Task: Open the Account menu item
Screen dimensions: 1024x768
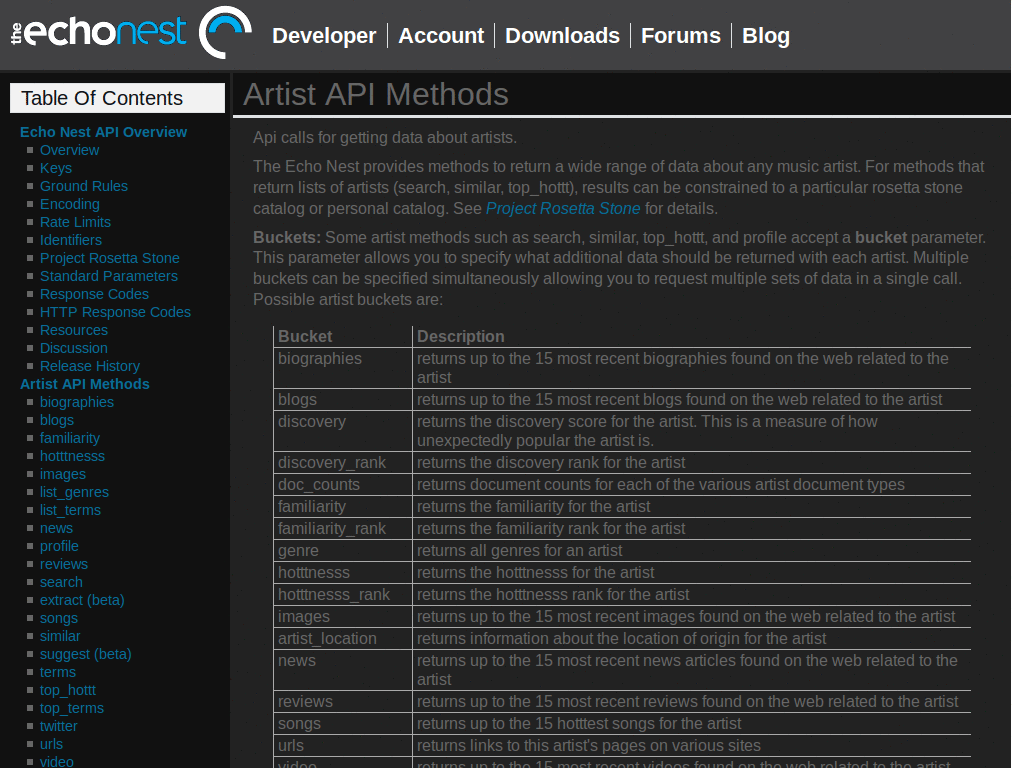Action: click(441, 35)
